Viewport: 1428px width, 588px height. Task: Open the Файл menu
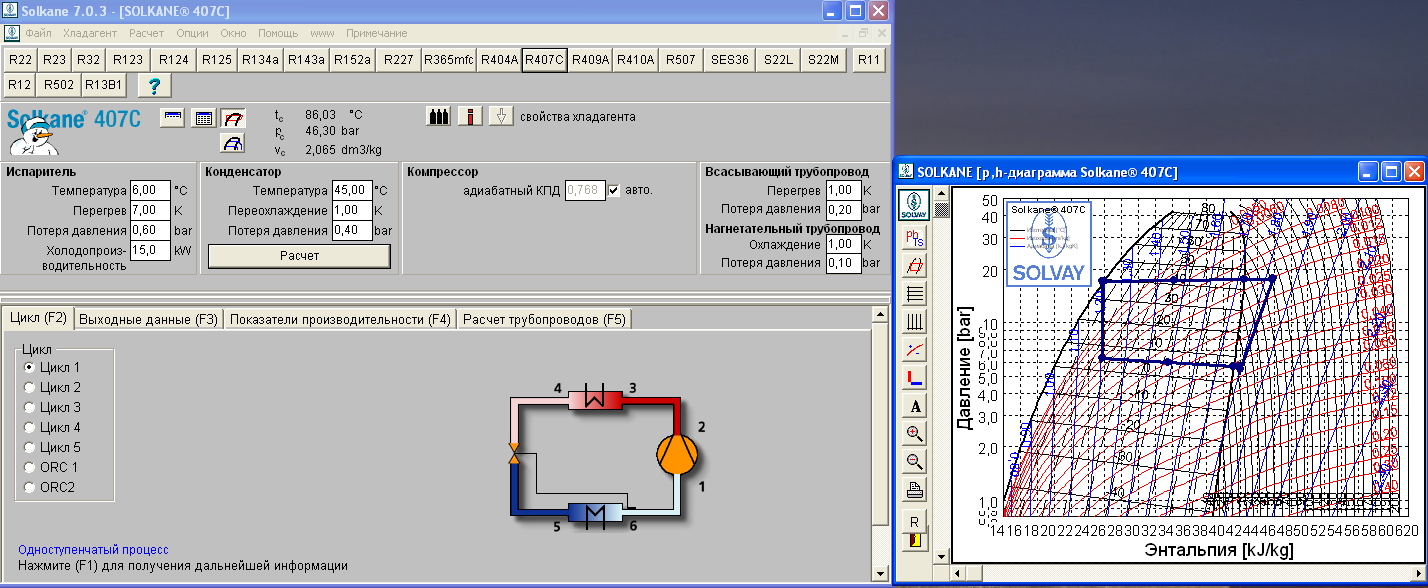(x=38, y=33)
